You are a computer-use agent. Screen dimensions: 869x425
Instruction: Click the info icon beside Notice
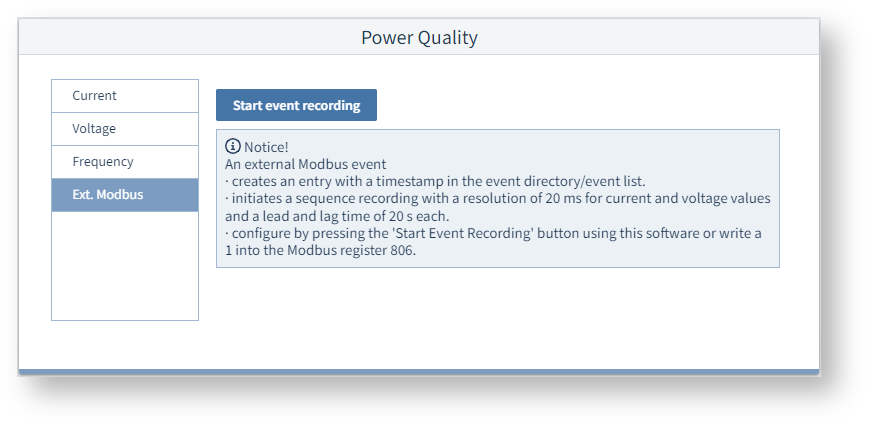click(x=233, y=146)
